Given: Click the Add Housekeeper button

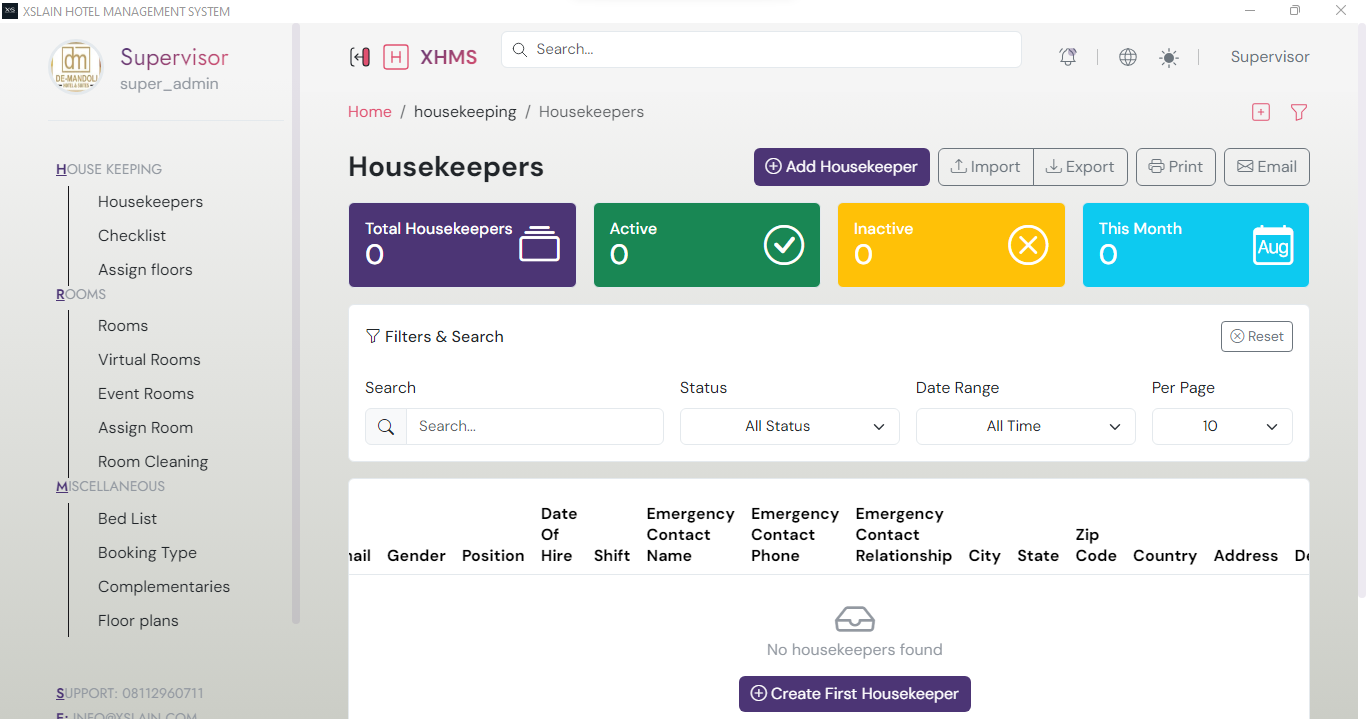Looking at the screenshot, I should click(841, 166).
